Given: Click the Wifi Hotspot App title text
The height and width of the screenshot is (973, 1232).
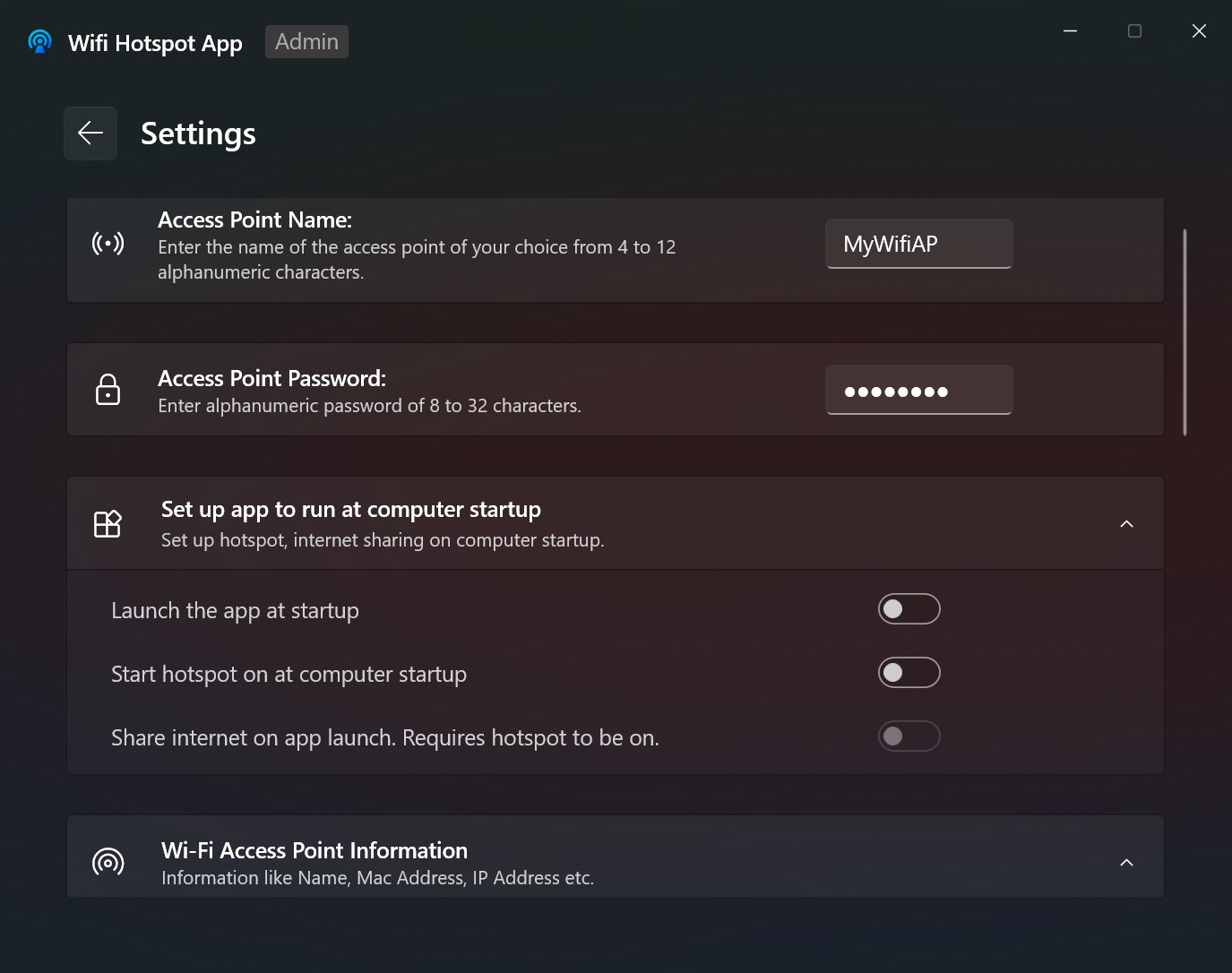Looking at the screenshot, I should [x=154, y=42].
